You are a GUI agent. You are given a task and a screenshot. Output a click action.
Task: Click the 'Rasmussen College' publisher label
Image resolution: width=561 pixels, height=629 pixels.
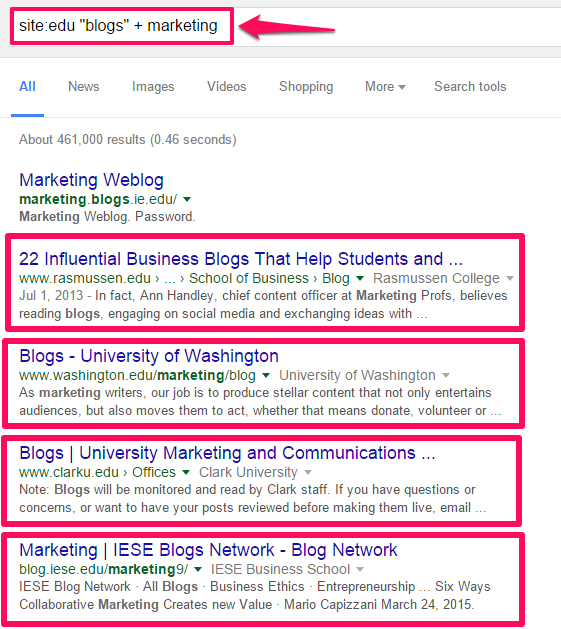pos(436,278)
